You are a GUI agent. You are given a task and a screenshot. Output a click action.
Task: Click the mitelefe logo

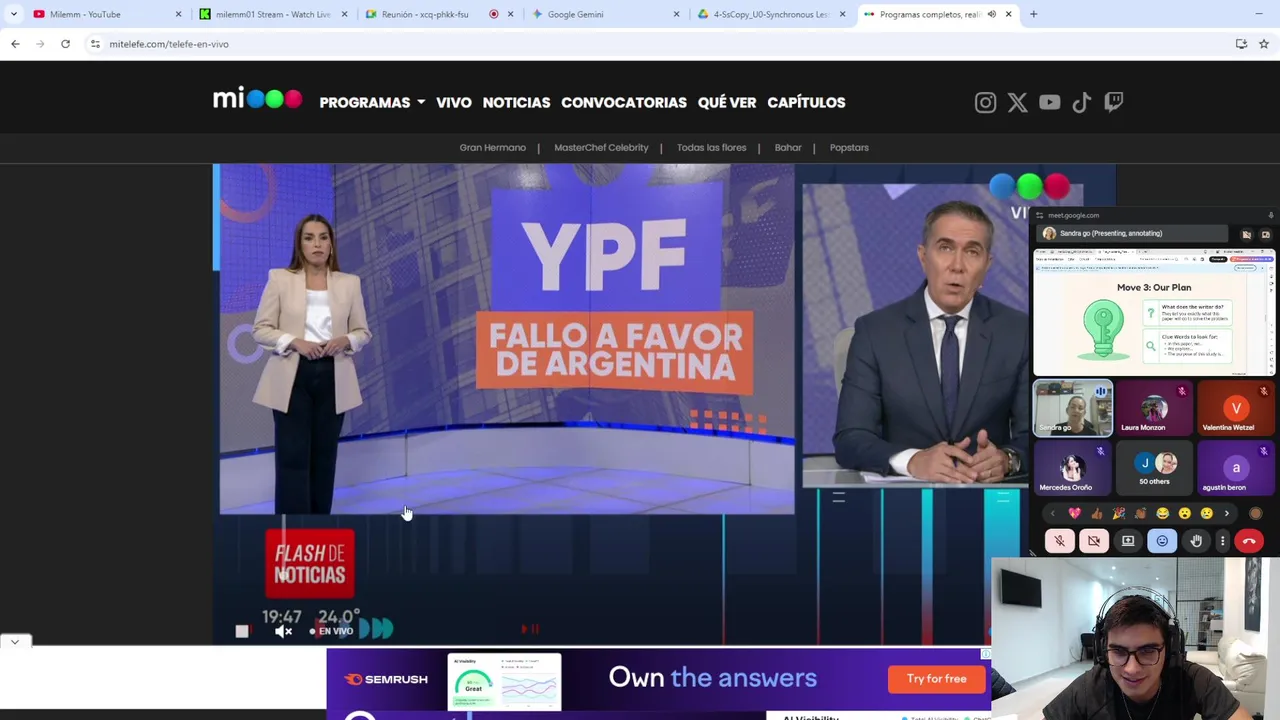(x=257, y=99)
